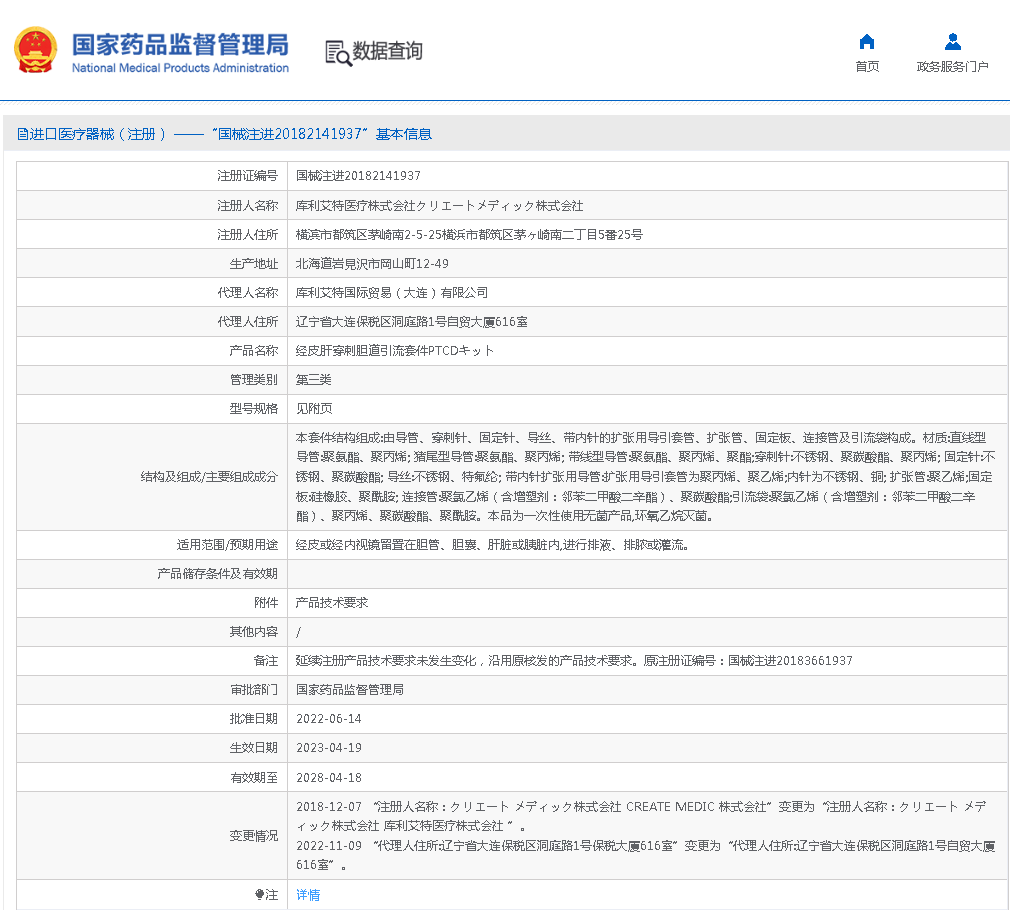
Task: Click remarks 延续注册产品技术要求 text
Action: coord(574,661)
